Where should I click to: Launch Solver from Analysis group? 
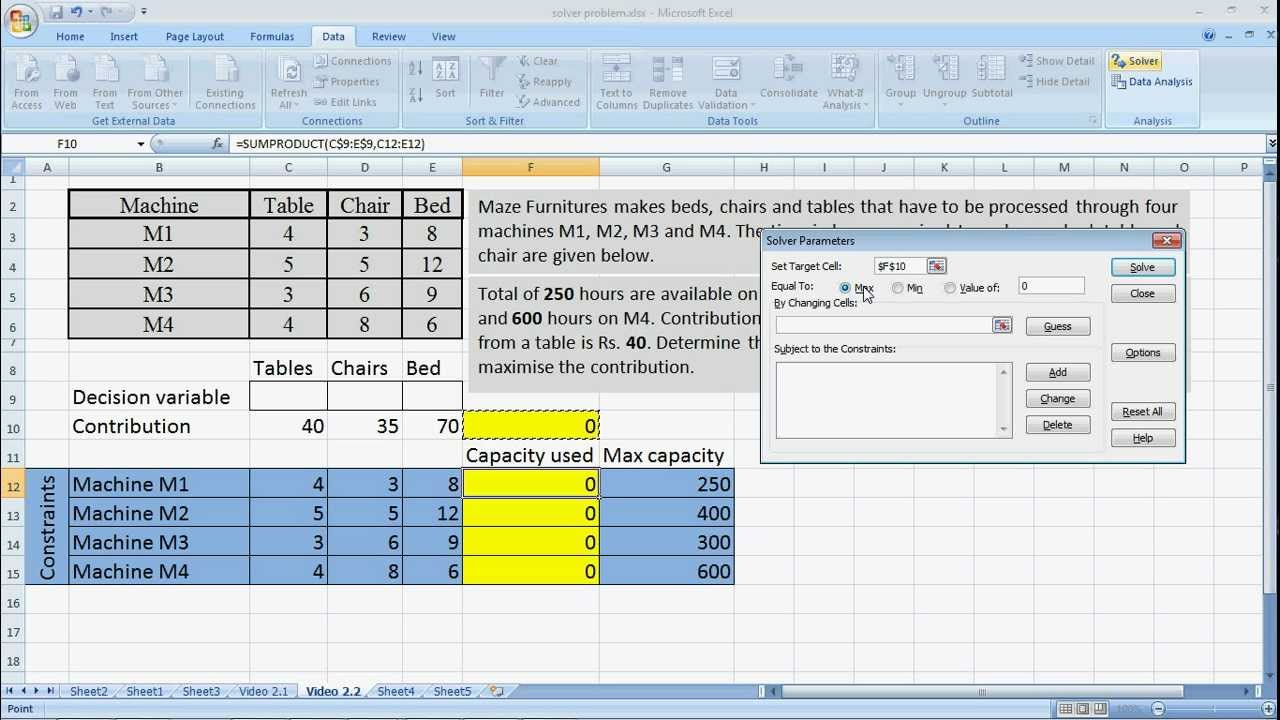[1135, 61]
